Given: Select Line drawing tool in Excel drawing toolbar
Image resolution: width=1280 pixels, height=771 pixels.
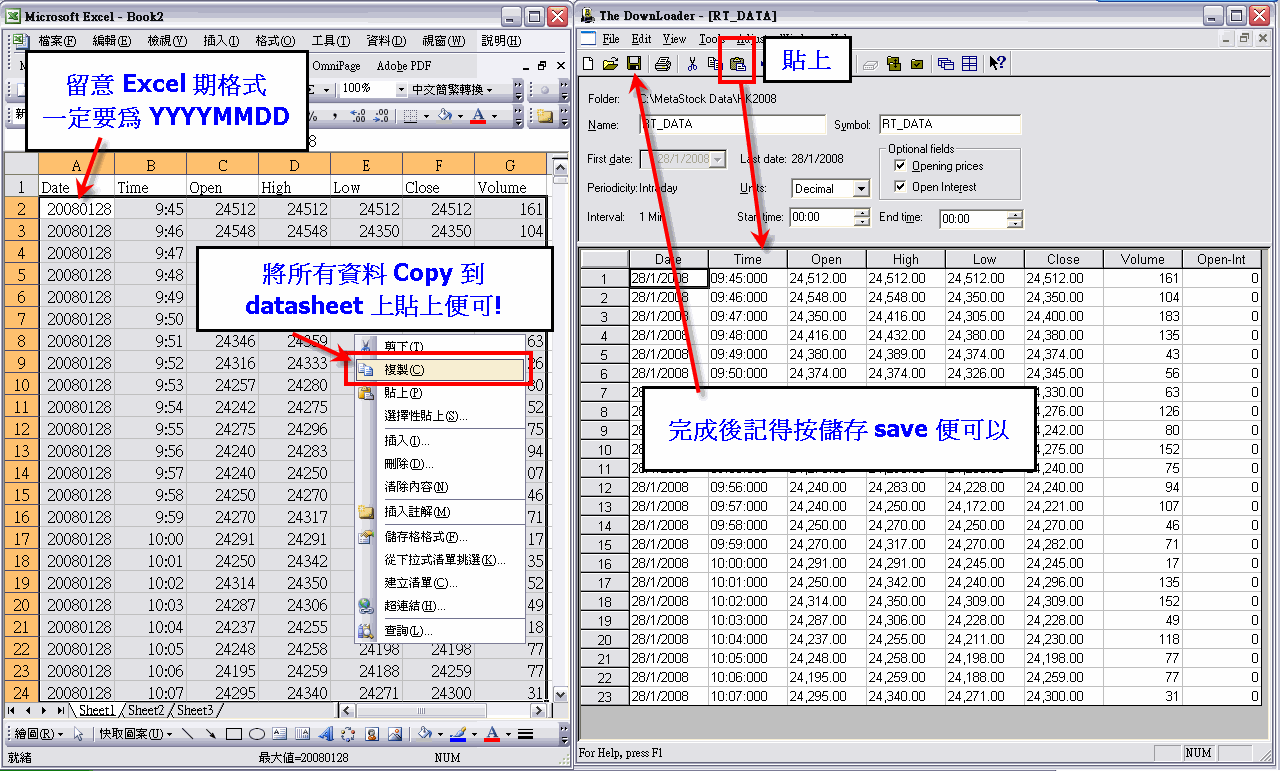Looking at the screenshot, I should point(187,734).
